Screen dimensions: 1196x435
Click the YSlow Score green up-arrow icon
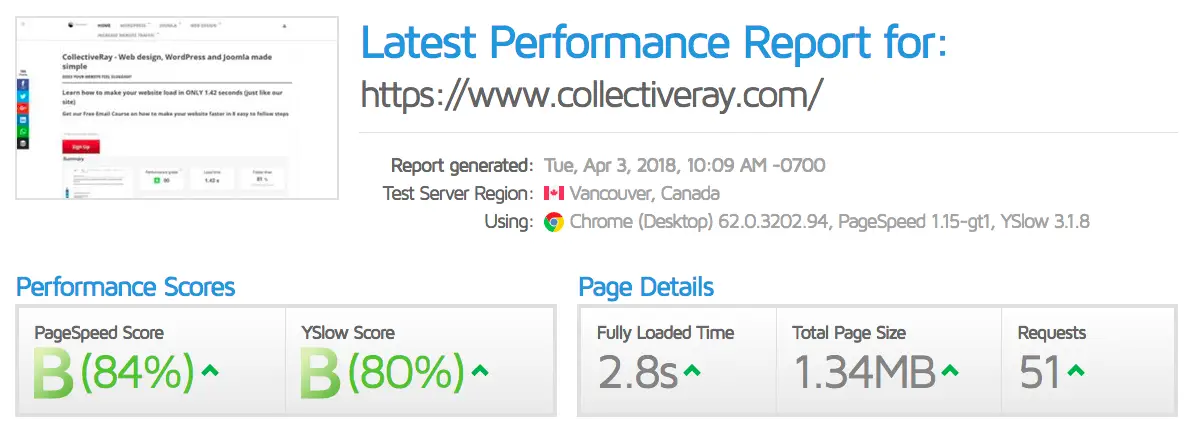[x=480, y=372]
